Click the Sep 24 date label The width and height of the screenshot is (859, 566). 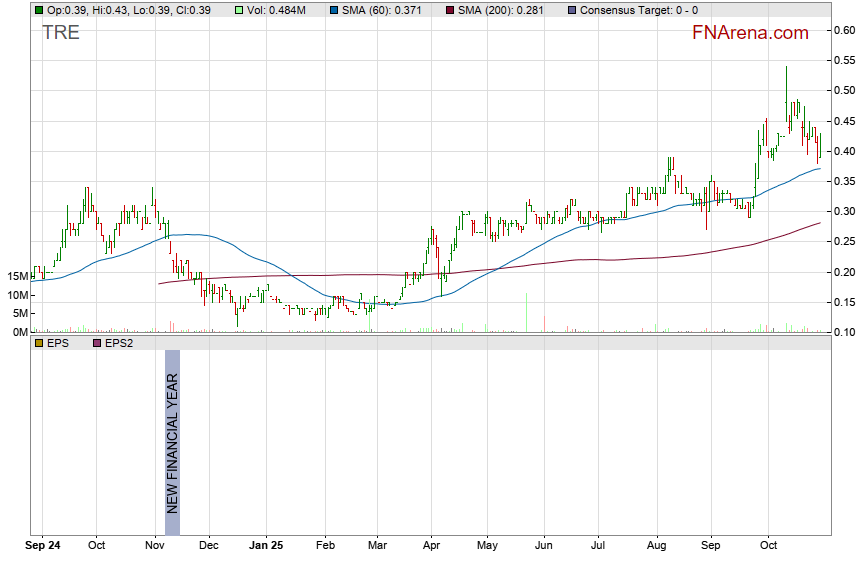[41, 546]
